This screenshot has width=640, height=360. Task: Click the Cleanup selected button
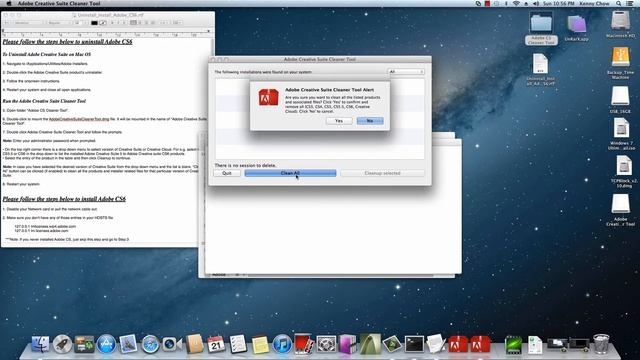coord(382,173)
